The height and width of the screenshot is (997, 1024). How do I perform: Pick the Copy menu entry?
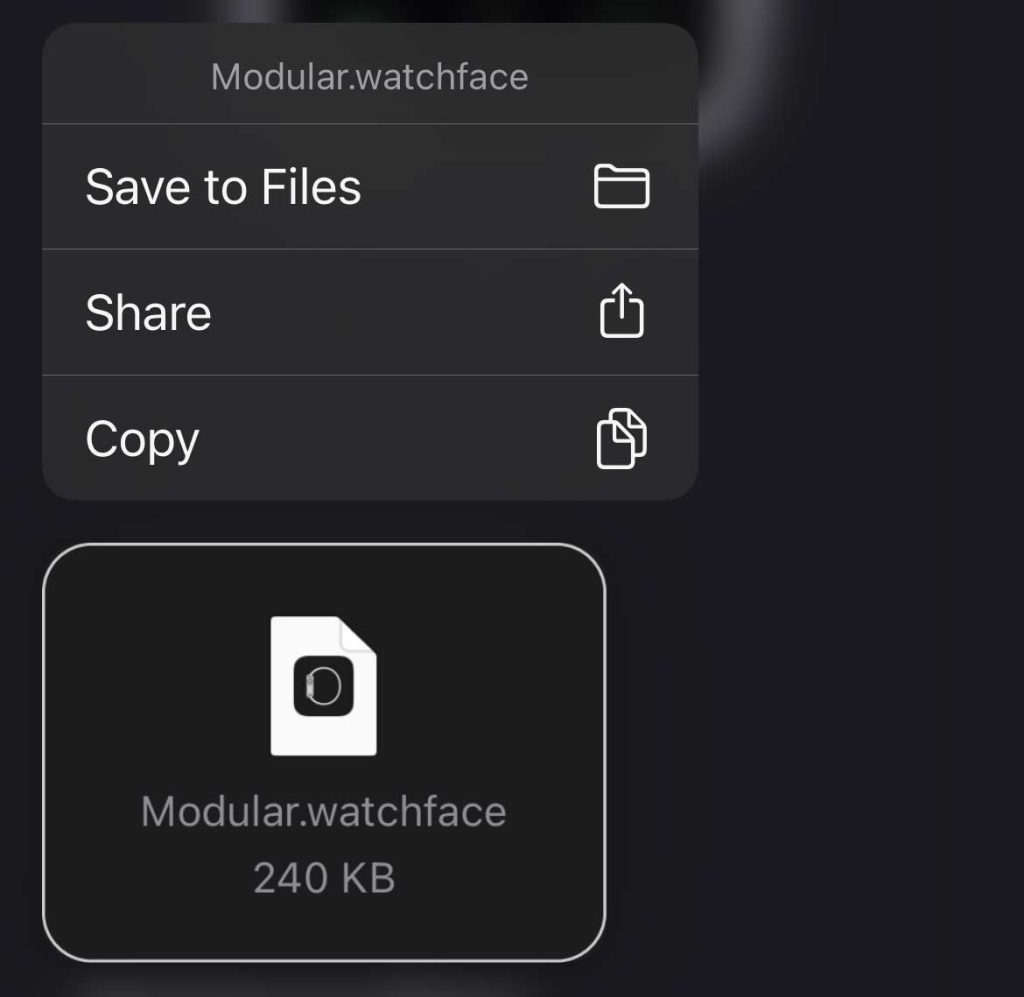tap(370, 438)
